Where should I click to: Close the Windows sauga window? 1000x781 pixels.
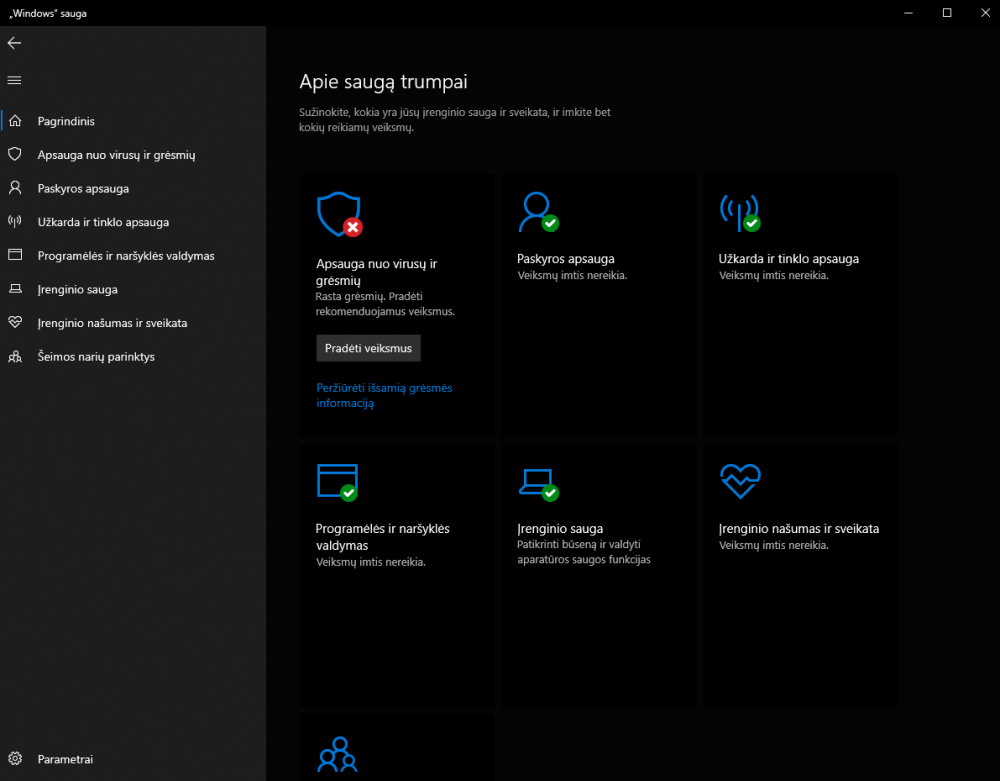985,13
